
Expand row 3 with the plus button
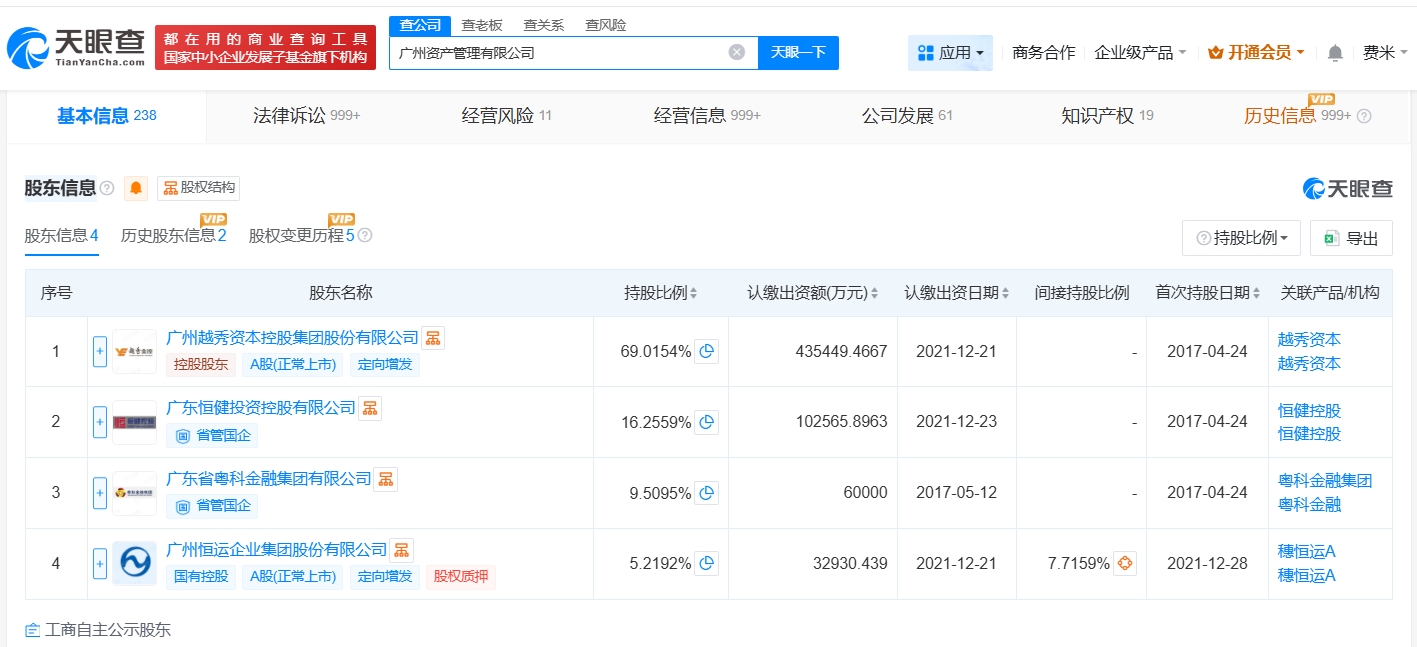click(x=100, y=493)
